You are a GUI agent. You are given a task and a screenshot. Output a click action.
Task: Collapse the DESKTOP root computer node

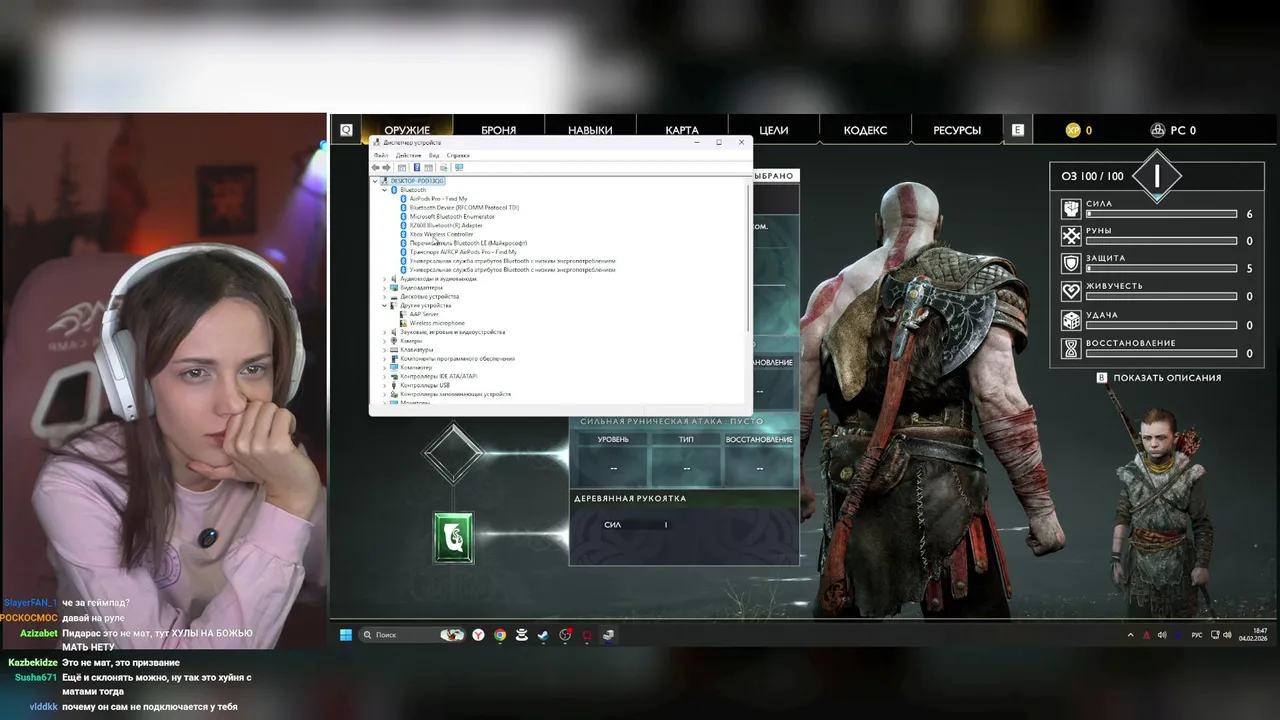pyautogui.click(x=375, y=181)
